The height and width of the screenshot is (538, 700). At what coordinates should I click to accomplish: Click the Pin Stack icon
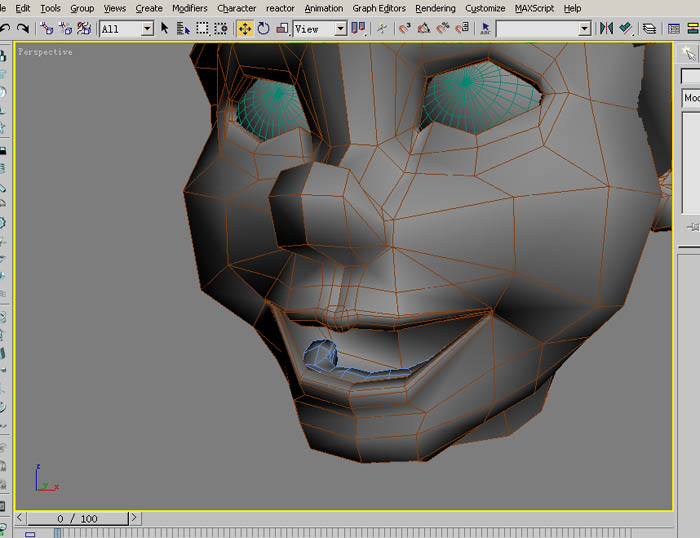[x=693, y=227]
